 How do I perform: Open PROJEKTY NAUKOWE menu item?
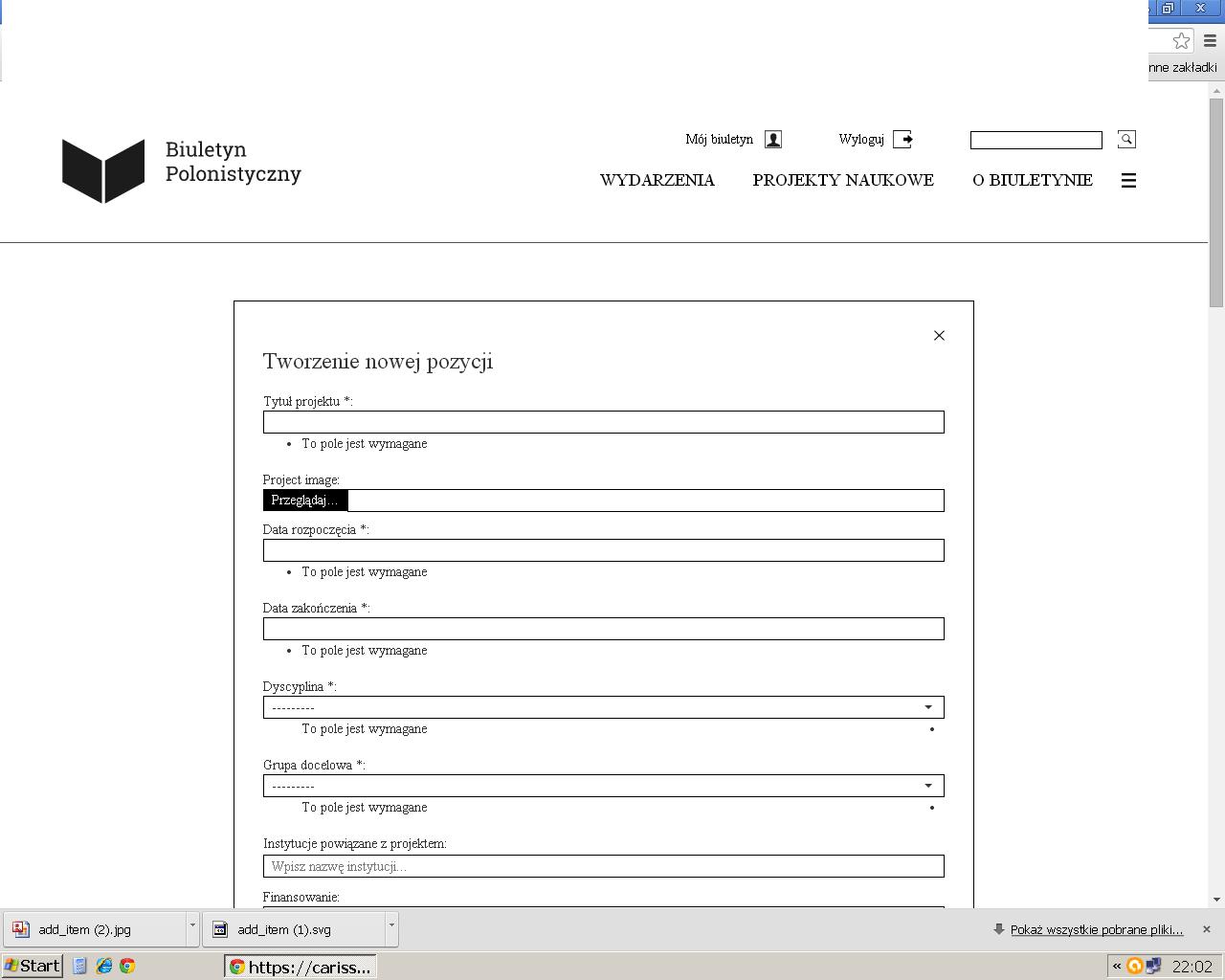click(842, 180)
